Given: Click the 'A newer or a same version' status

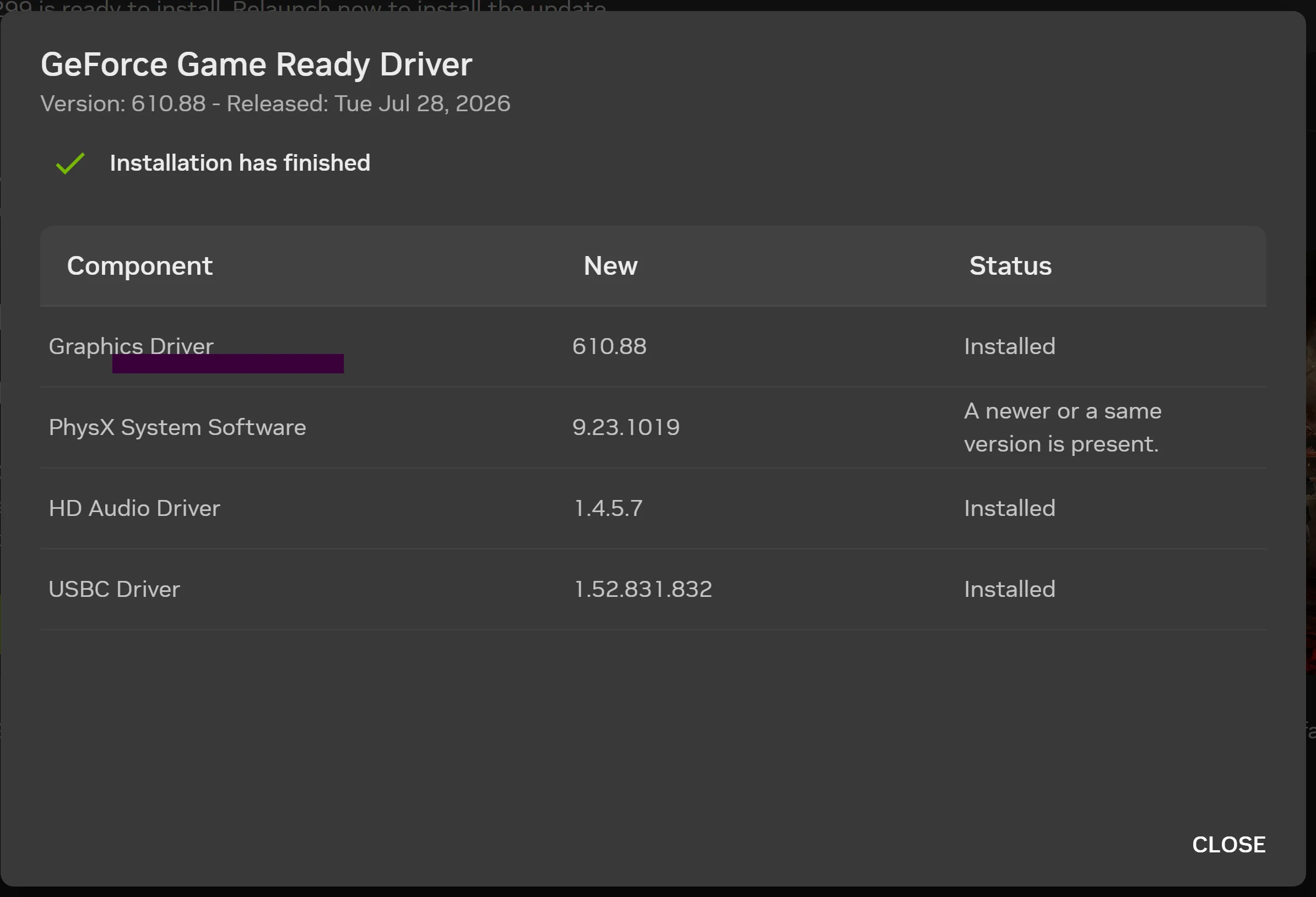Looking at the screenshot, I should (1063, 427).
